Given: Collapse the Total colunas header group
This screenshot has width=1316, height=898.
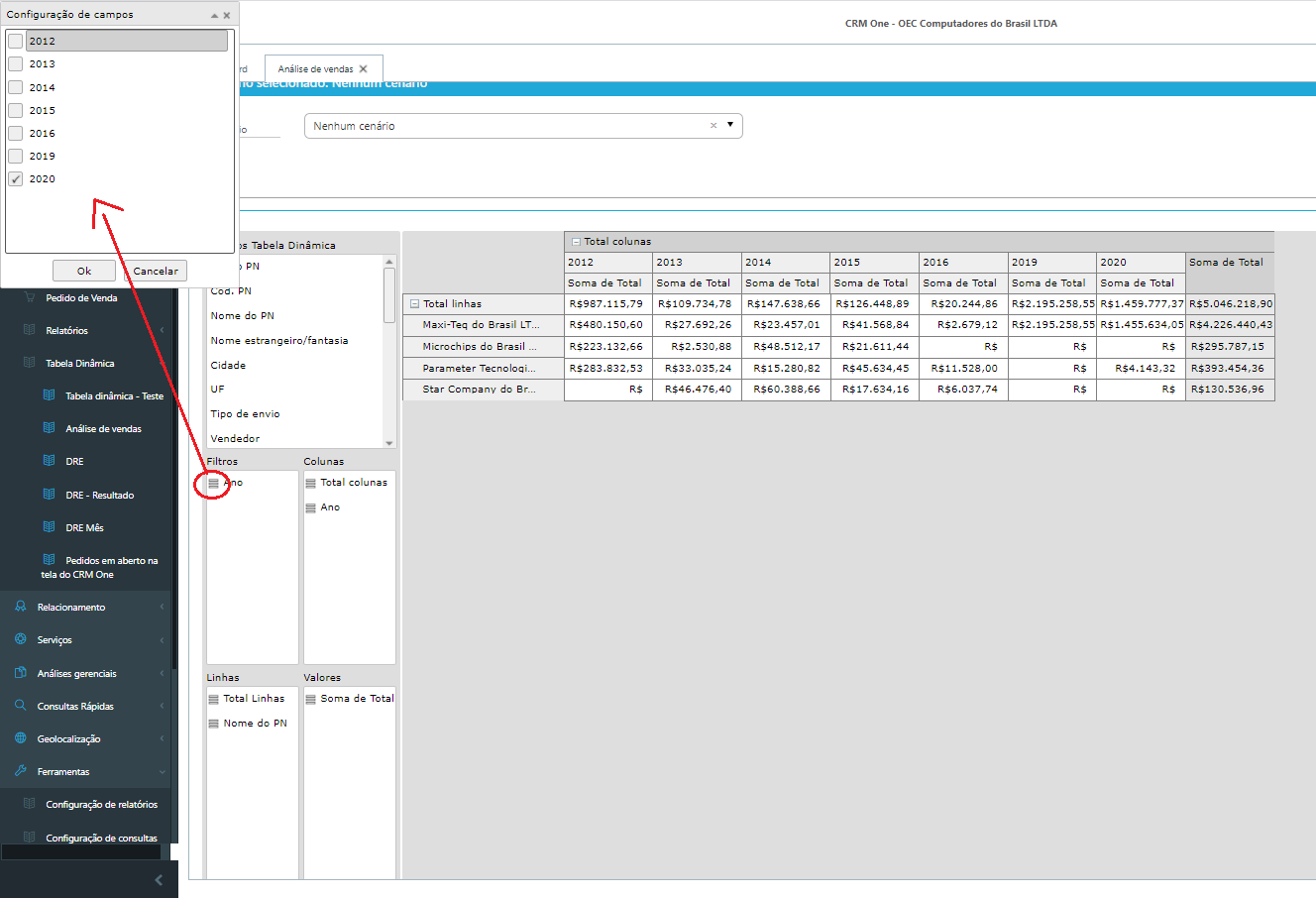Looking at the screenshot, I should click(576, 242).
